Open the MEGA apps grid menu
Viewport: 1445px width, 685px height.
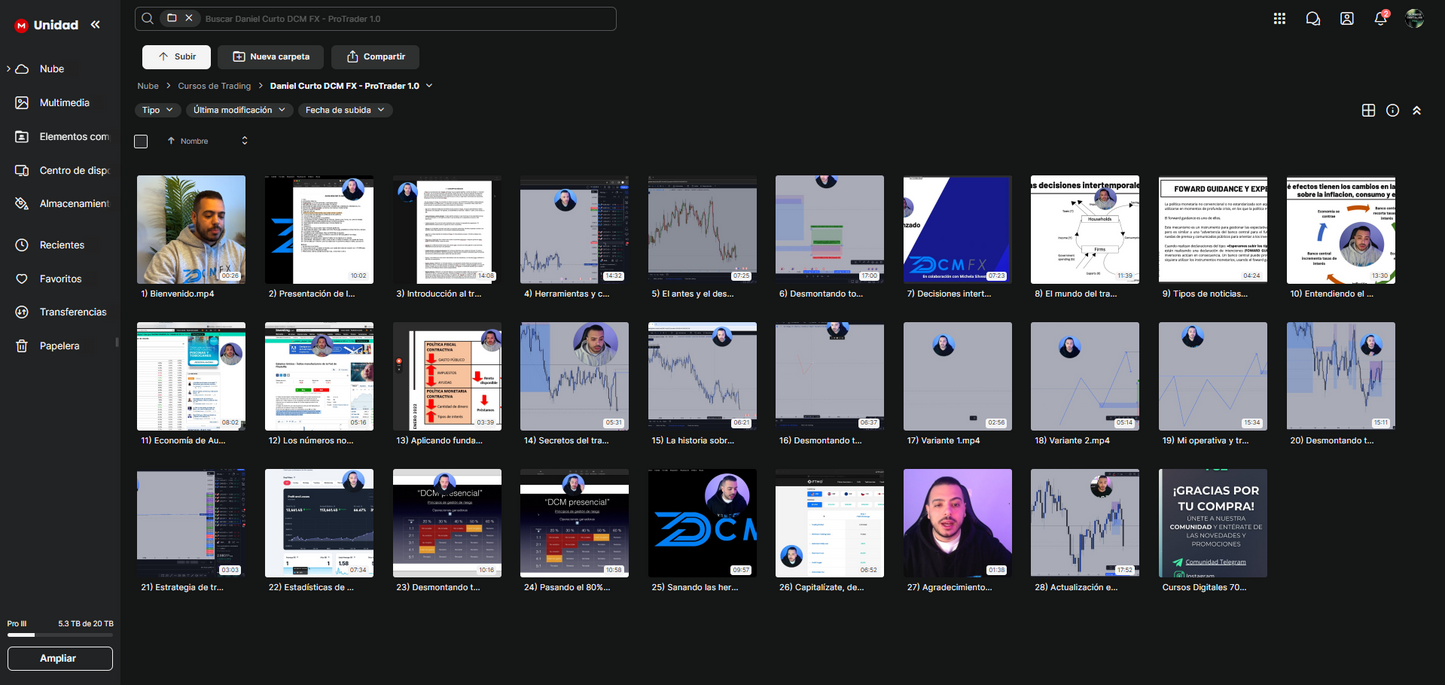(1279, 18)
